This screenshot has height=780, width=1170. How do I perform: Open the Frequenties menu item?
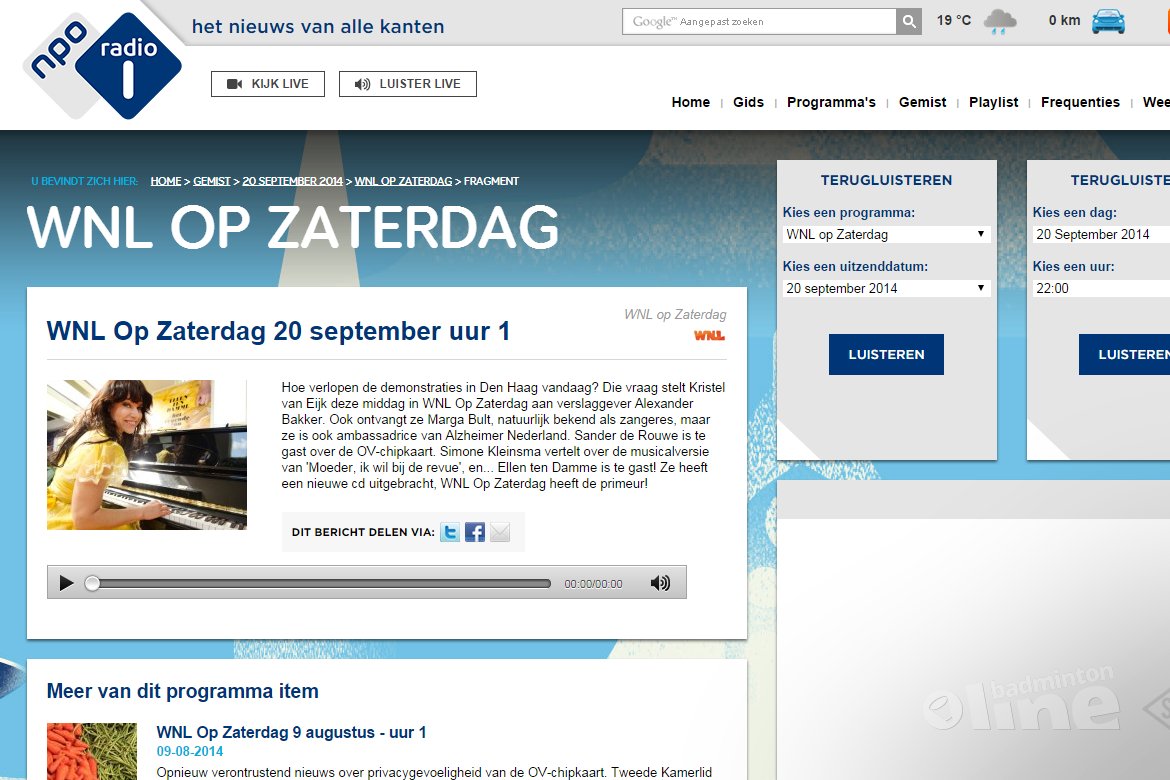click(1080, 102)
